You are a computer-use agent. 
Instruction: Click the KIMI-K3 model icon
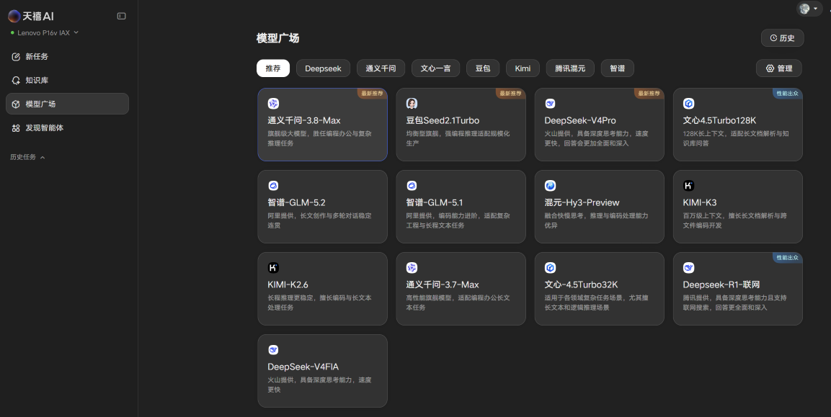click(x=688, y=186)
